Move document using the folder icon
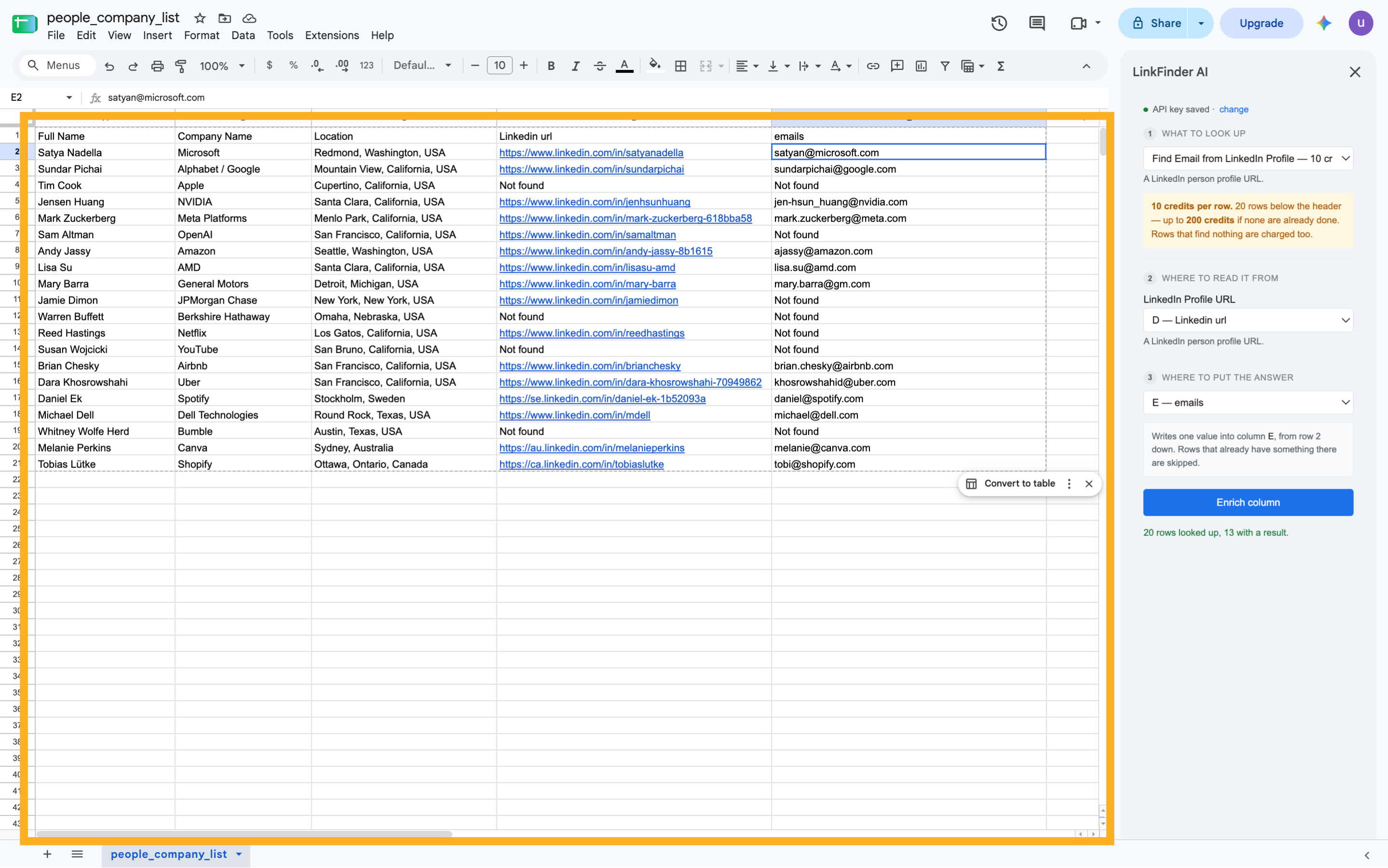The height and width of the screenshot is (868, 1388). [225, 18]
